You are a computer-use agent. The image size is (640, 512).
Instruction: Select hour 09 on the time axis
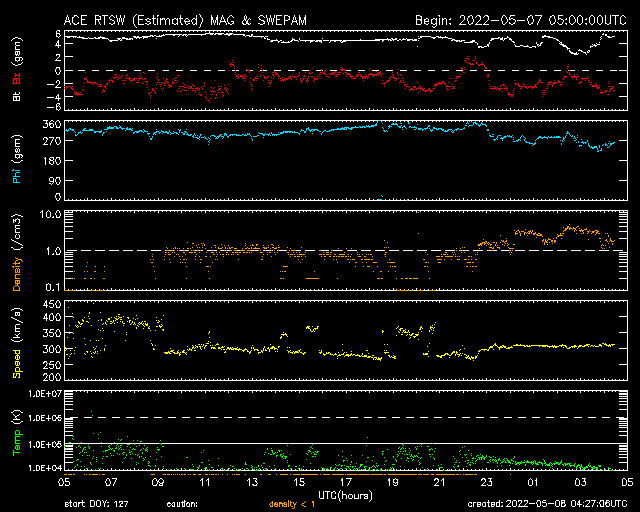tap(158, 481)
